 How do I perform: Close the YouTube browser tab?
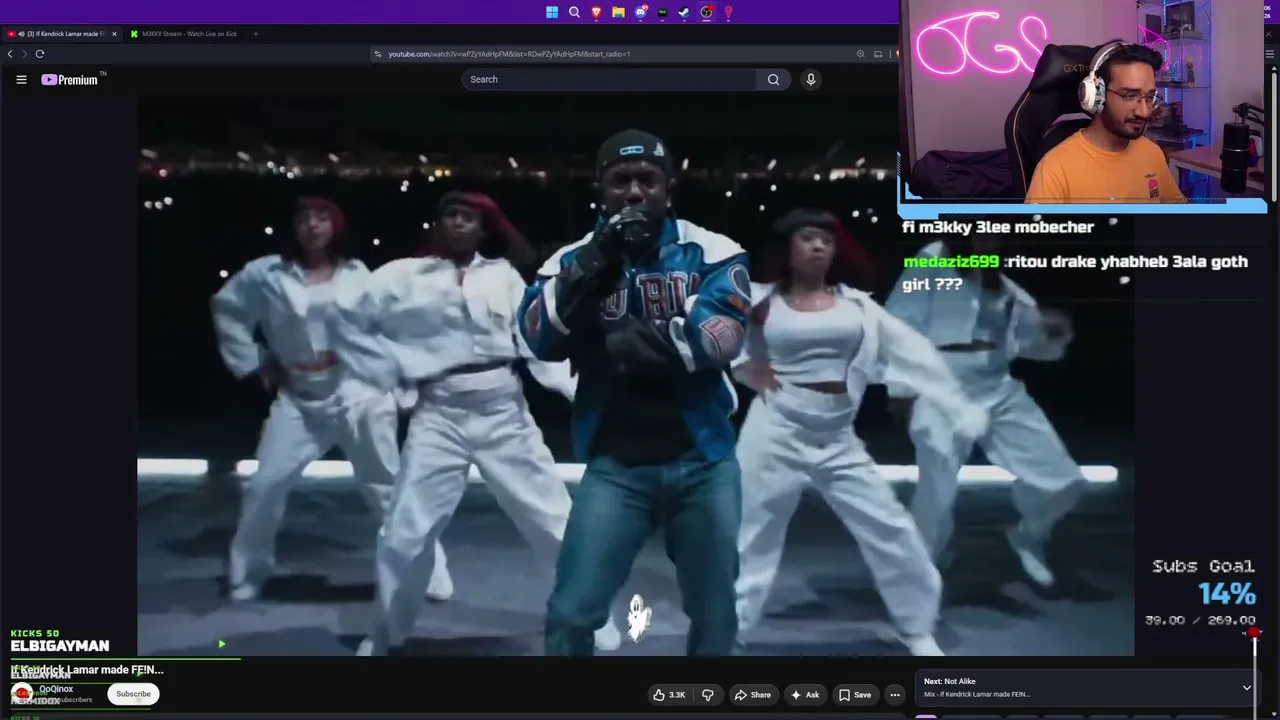coord(114,34)
